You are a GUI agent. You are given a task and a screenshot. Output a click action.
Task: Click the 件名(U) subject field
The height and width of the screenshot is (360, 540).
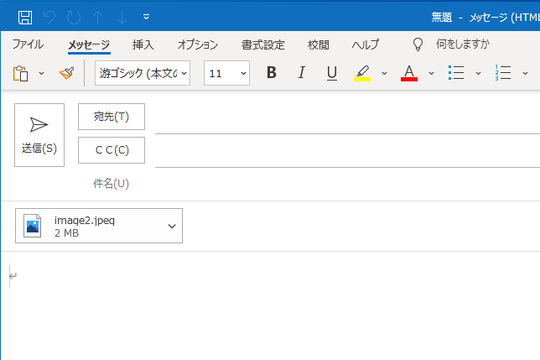(347, 184)
